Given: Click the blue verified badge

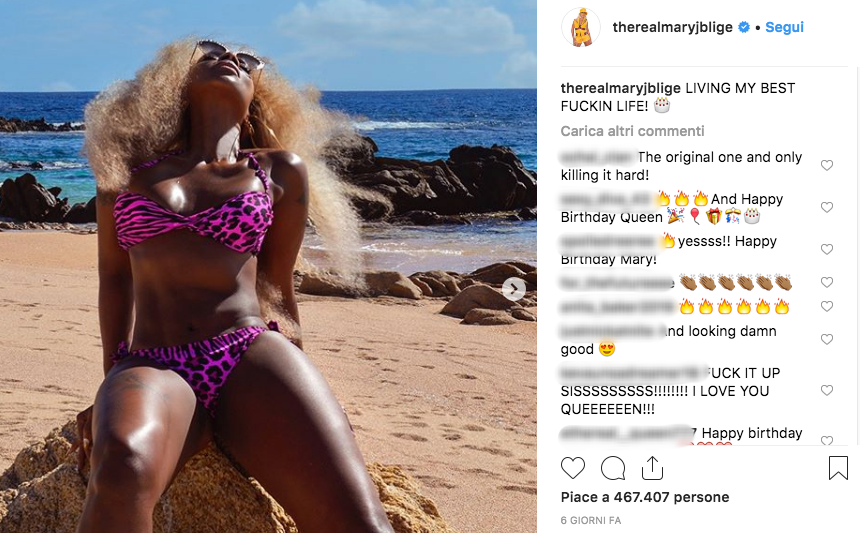Looking at the screenshot, I should tap(744, 27).
